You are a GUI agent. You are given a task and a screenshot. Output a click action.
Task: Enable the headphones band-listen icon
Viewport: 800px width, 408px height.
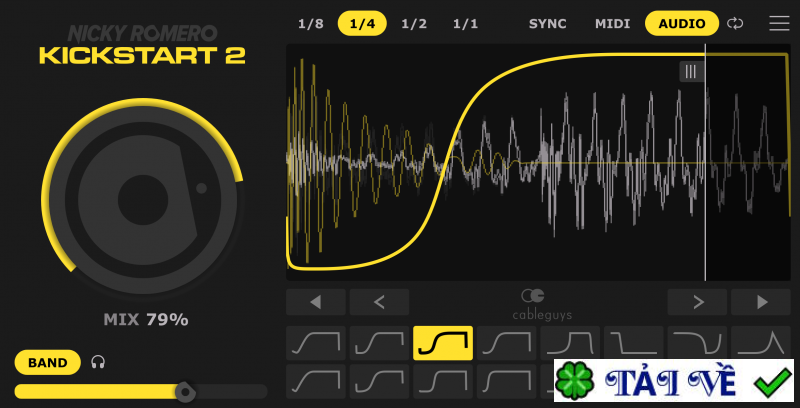coord(98,362)
